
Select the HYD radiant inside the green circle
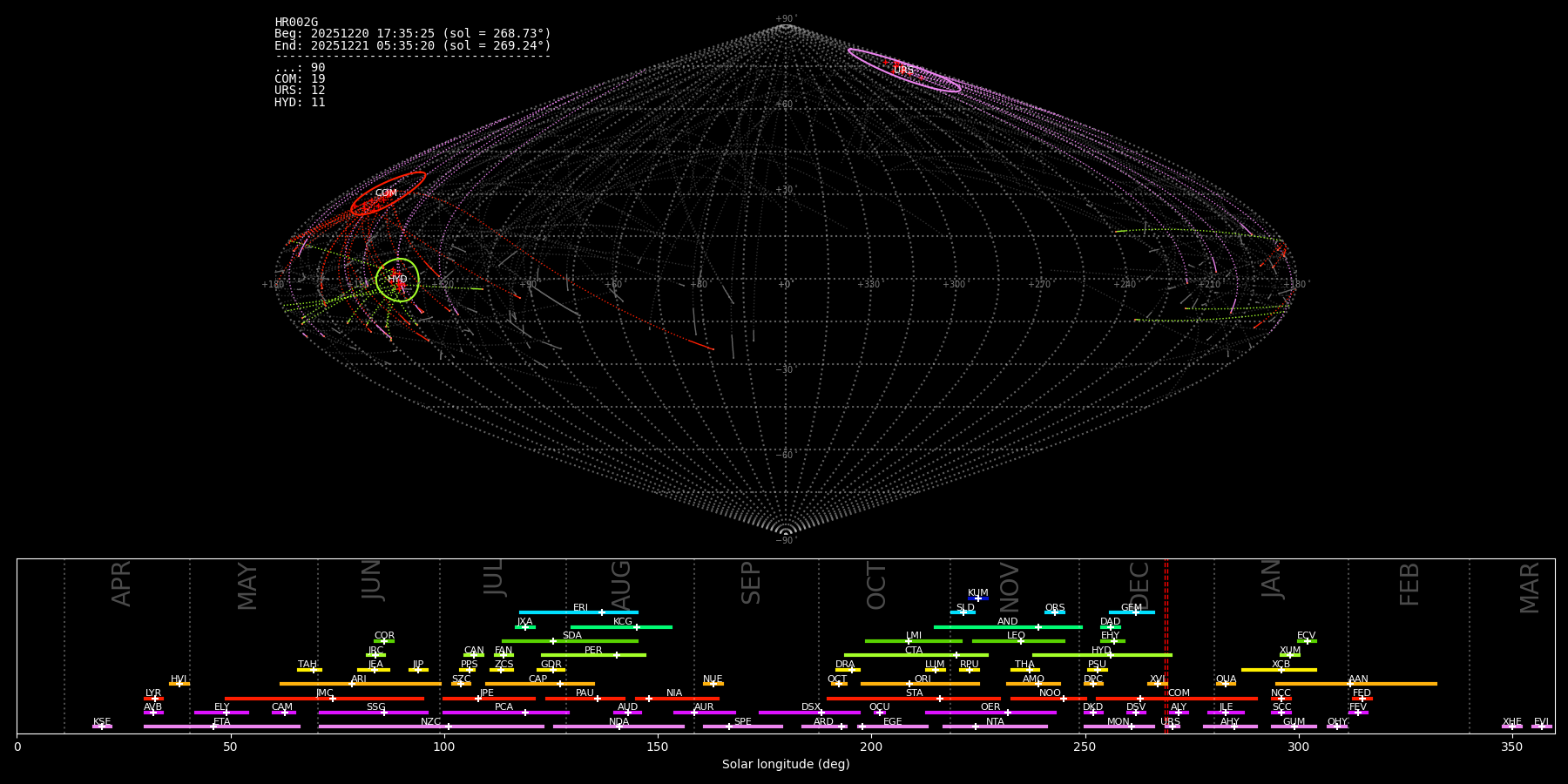(x=397, y=280)
